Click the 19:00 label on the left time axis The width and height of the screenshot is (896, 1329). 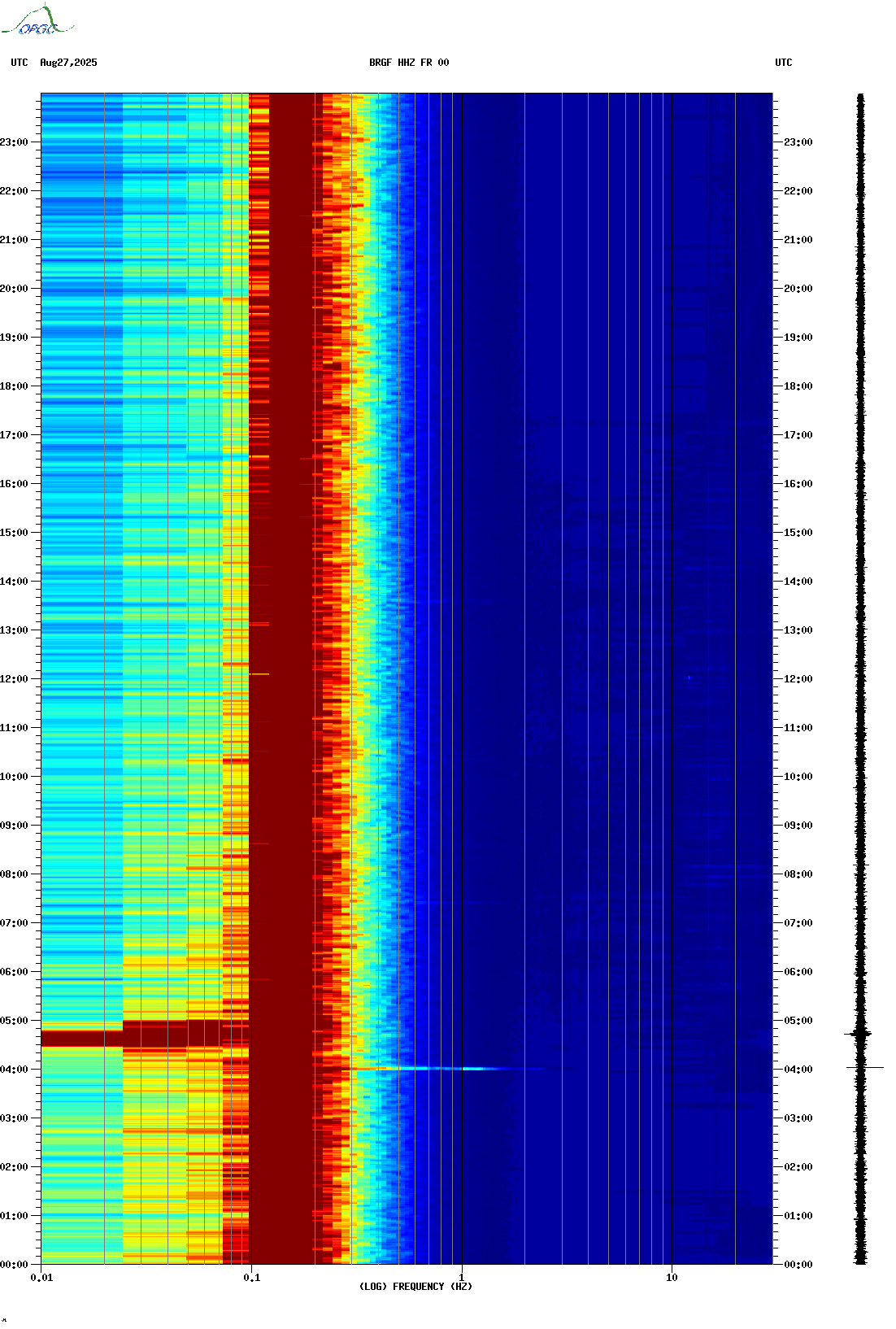click(14, 338)
